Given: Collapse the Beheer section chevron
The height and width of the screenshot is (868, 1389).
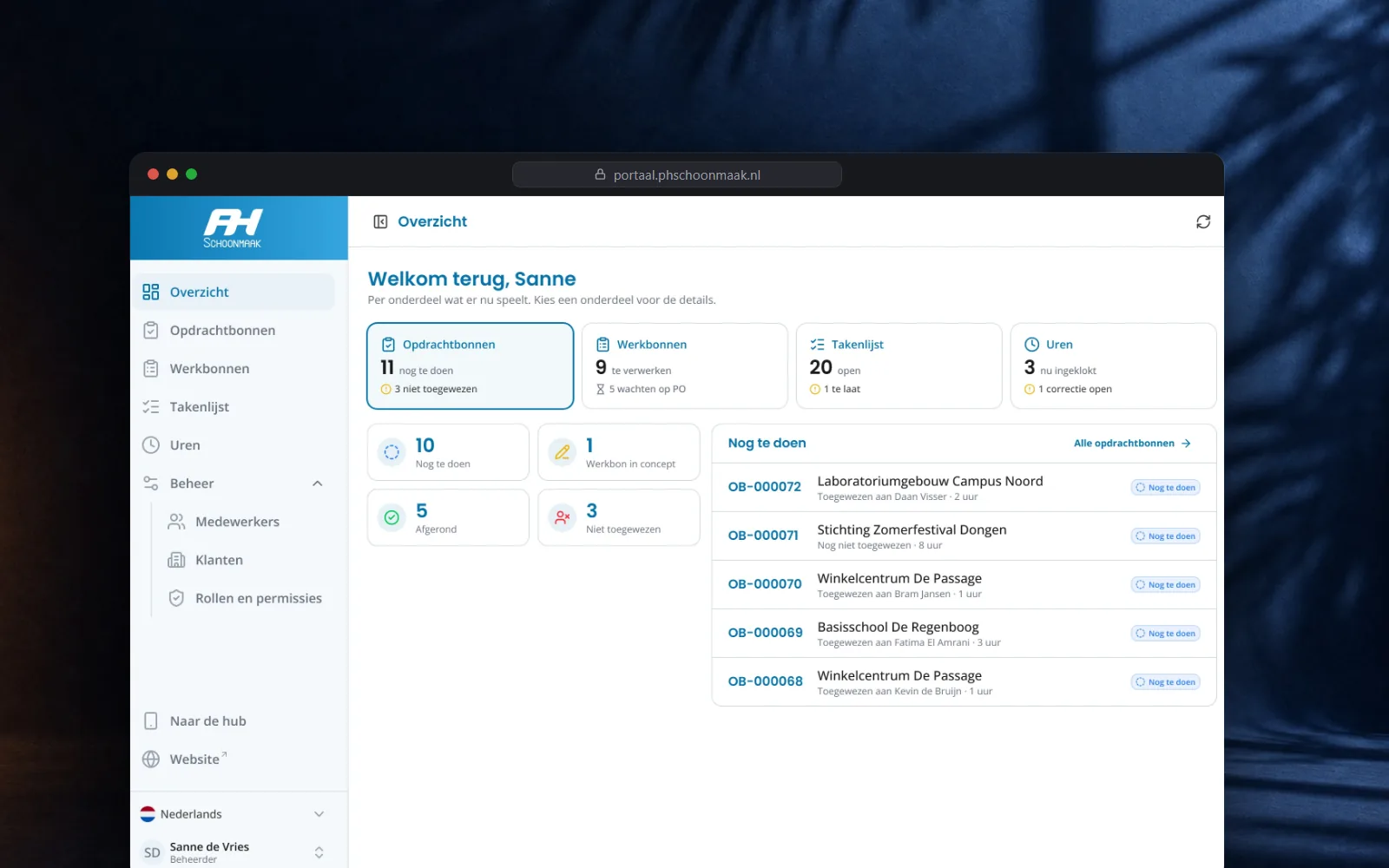Looking at the screenshot, I should 318,483.
